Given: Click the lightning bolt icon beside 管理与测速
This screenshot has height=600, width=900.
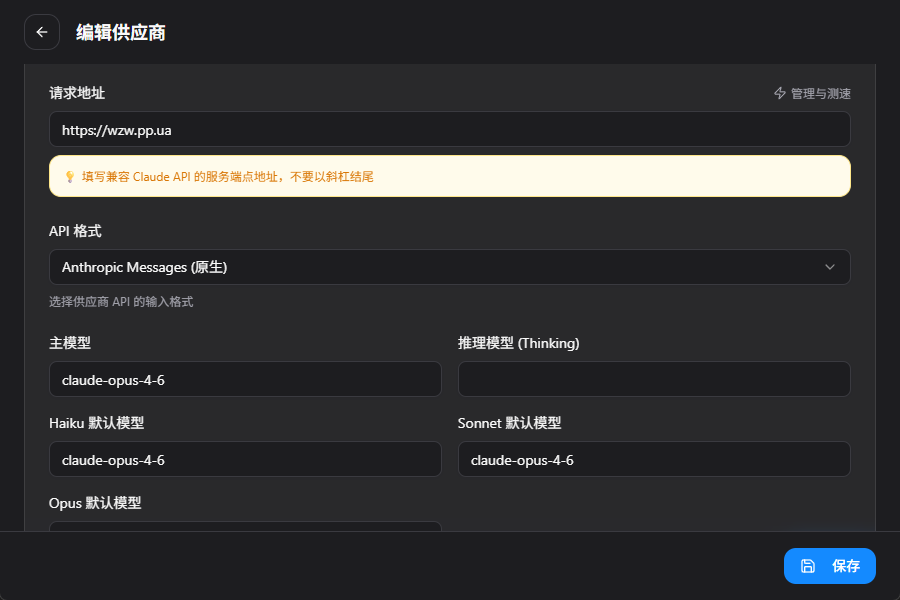Looking at the screenshot, I should (x=779, y=93).
